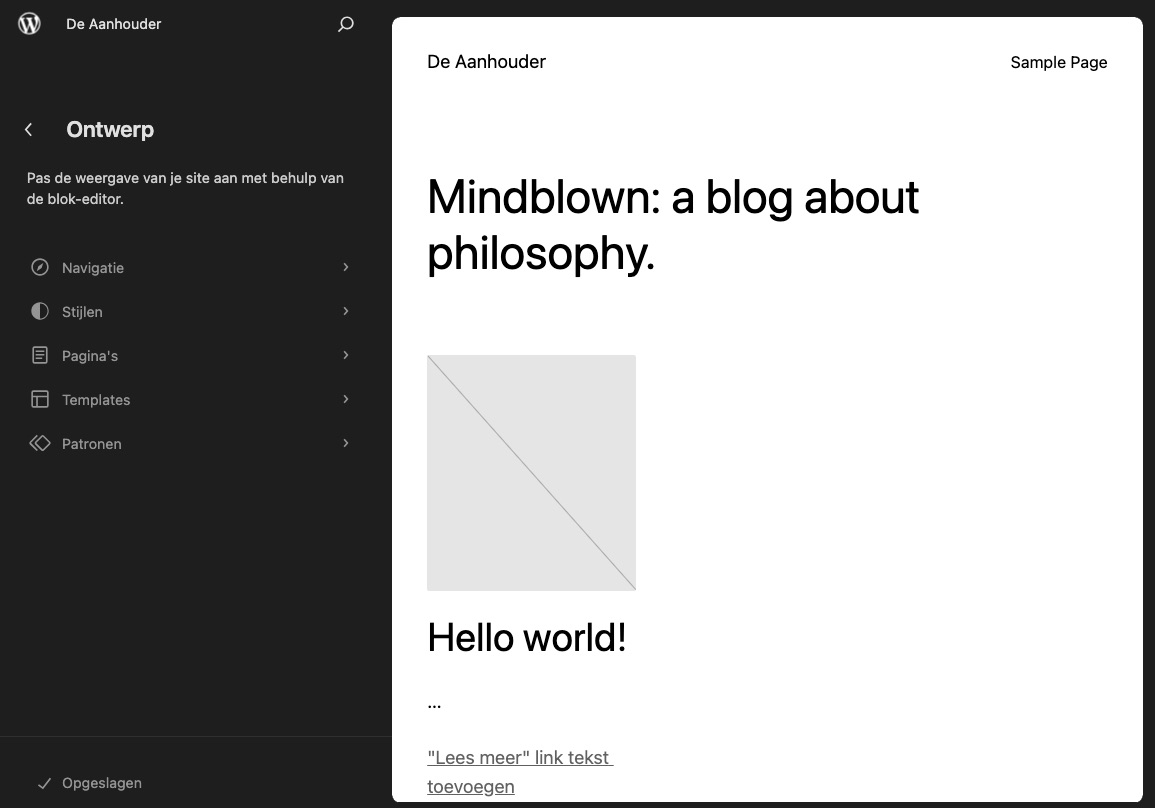Click the Templates layout icon

(x=40, y=399)
